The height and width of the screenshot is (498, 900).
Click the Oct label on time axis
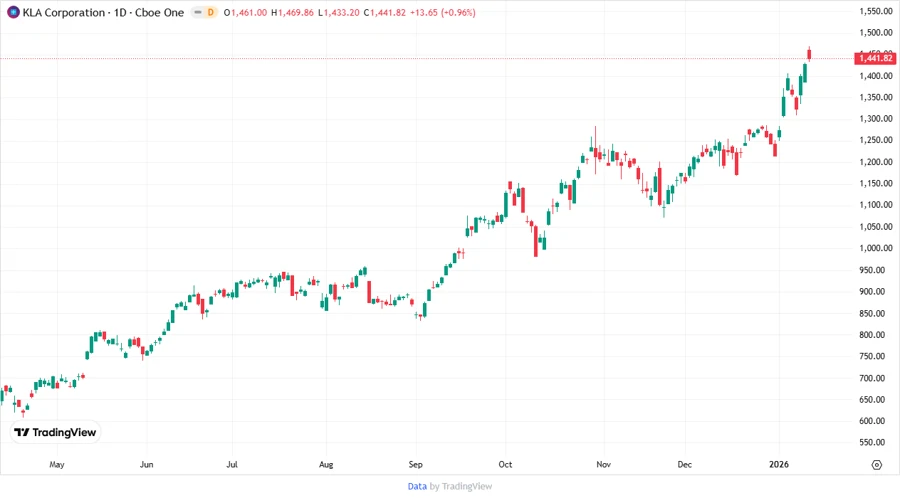coord(505,465)
